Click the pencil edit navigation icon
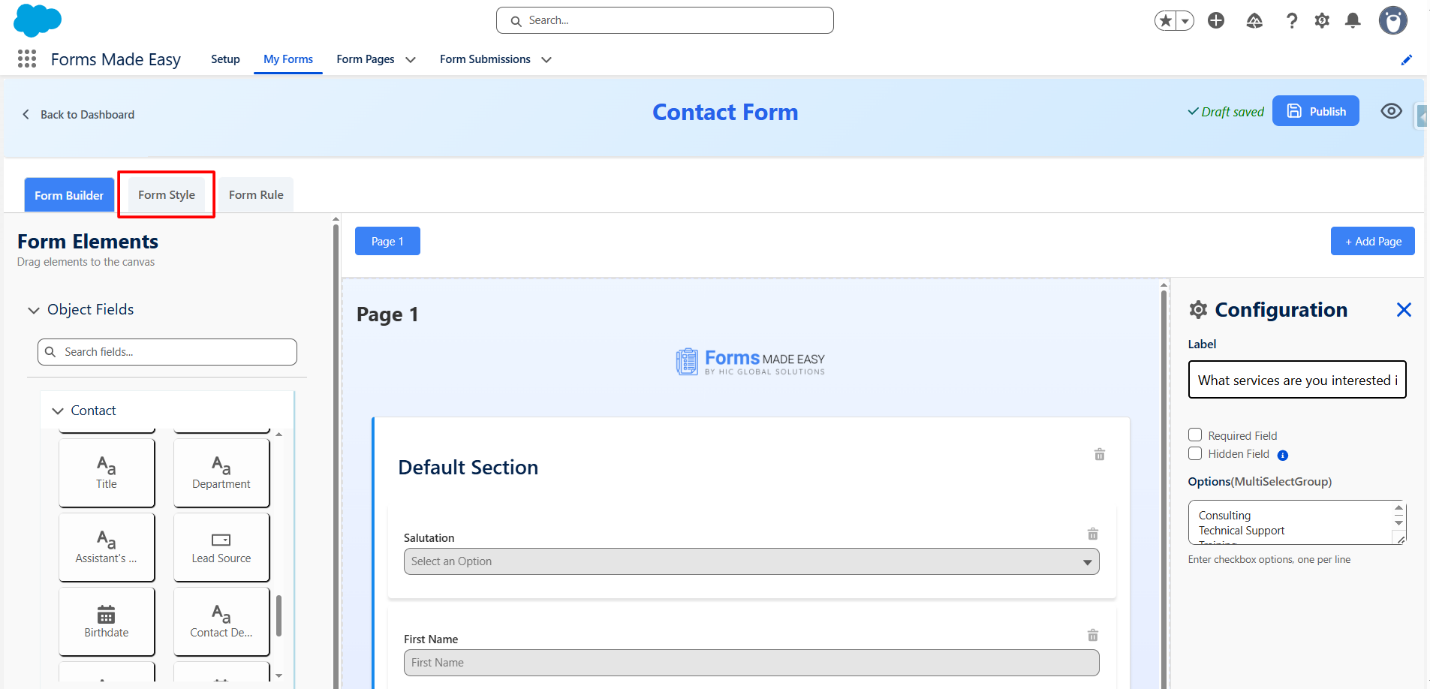This screenshot has height=689, width=1430. [x=1406, y=60]
